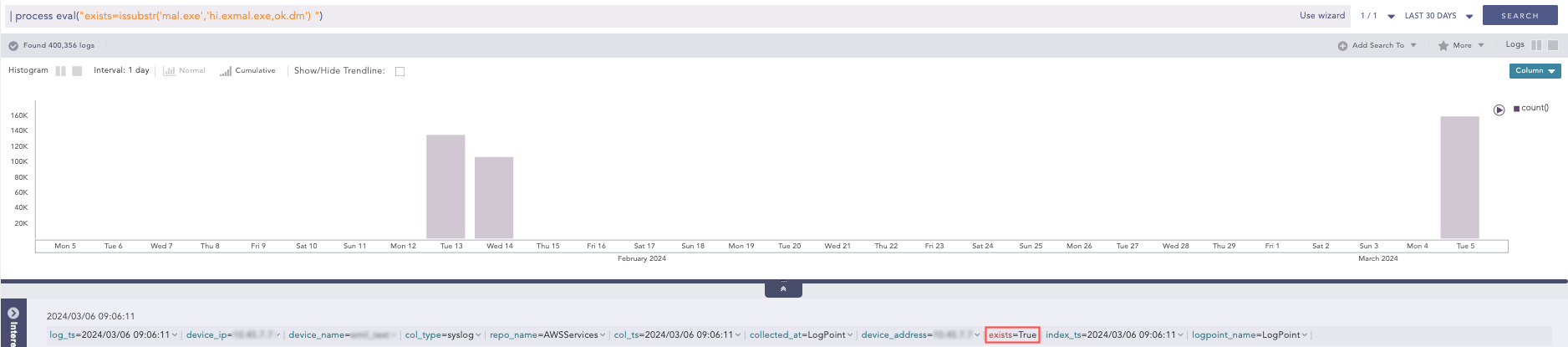Open the More menu
Image resolution: width=1568 pixels, height=347 pixels.
coord(1468,46)
